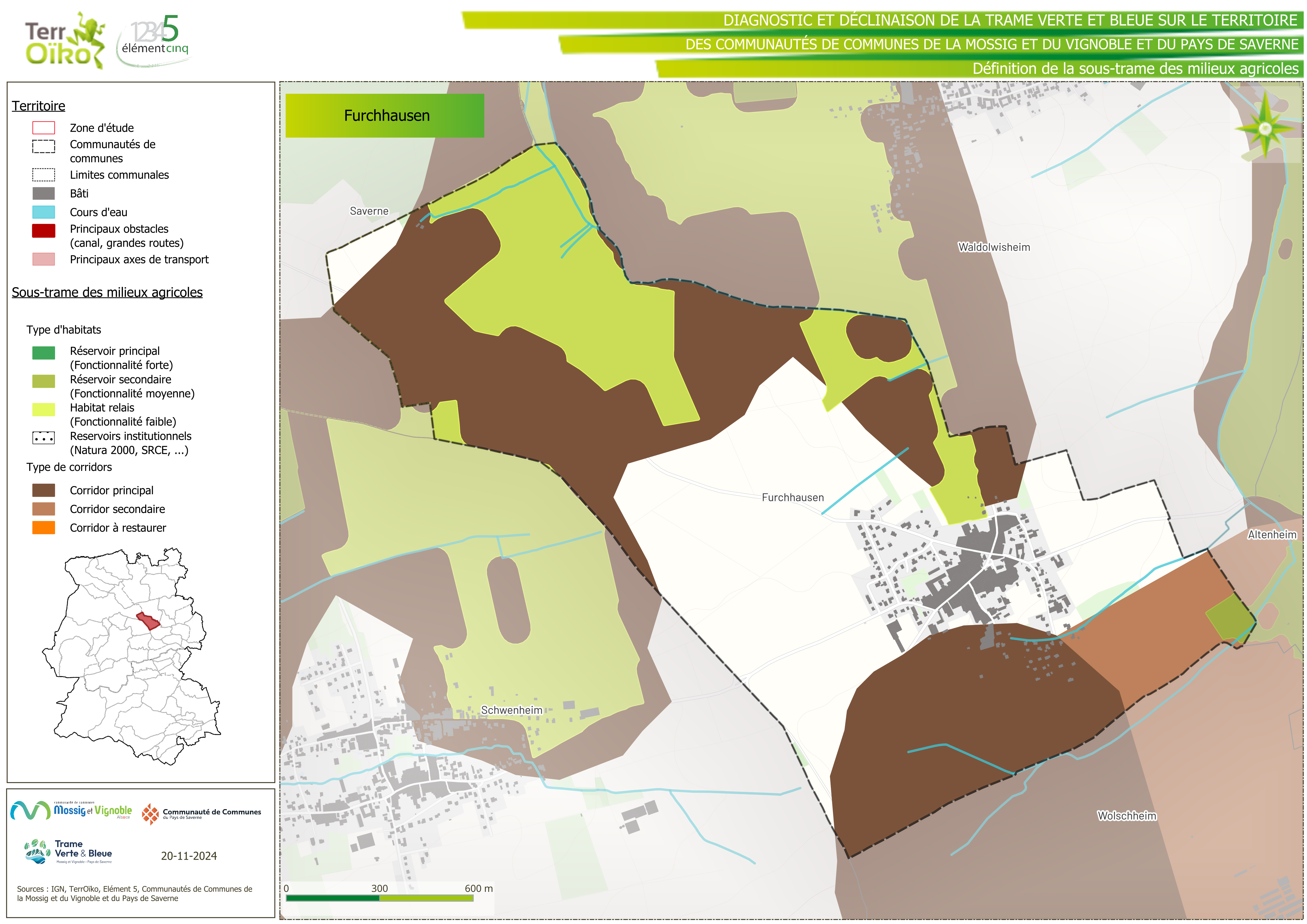Click the Cours d'eau blue swatch

(x=44, y=212)
